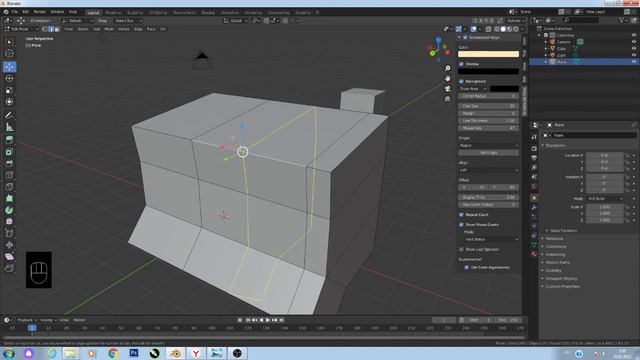Open the Align Left dropdown
Image resolution: width=640 pixels, height=360 pixels.
tap(489, 170)
